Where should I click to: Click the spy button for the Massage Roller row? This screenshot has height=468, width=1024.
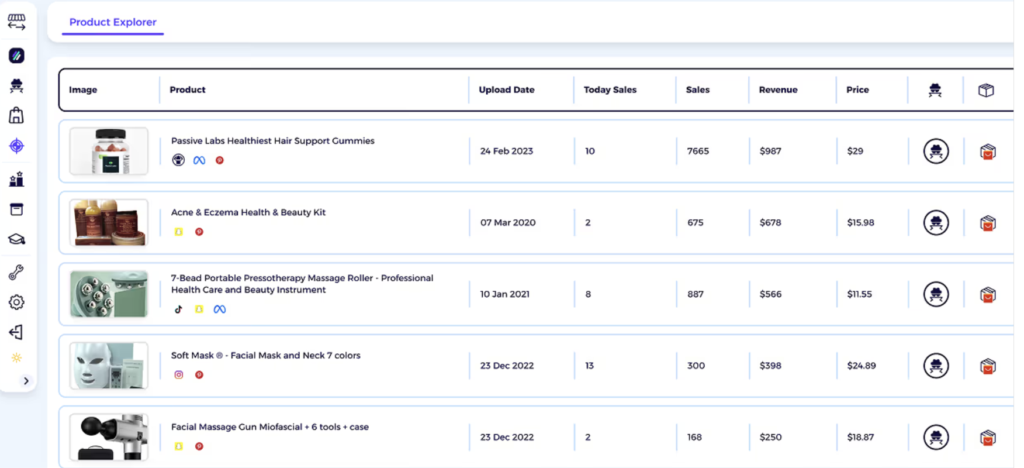(x=936, y=294)
